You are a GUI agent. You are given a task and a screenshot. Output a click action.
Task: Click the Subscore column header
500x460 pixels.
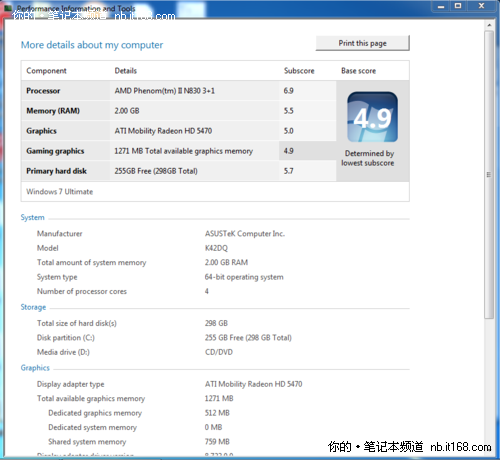299,71
